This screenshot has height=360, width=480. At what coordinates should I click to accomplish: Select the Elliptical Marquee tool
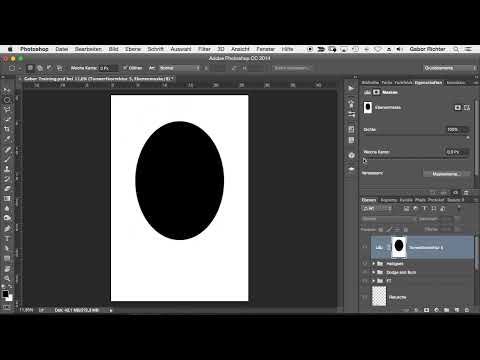(7, 100)
